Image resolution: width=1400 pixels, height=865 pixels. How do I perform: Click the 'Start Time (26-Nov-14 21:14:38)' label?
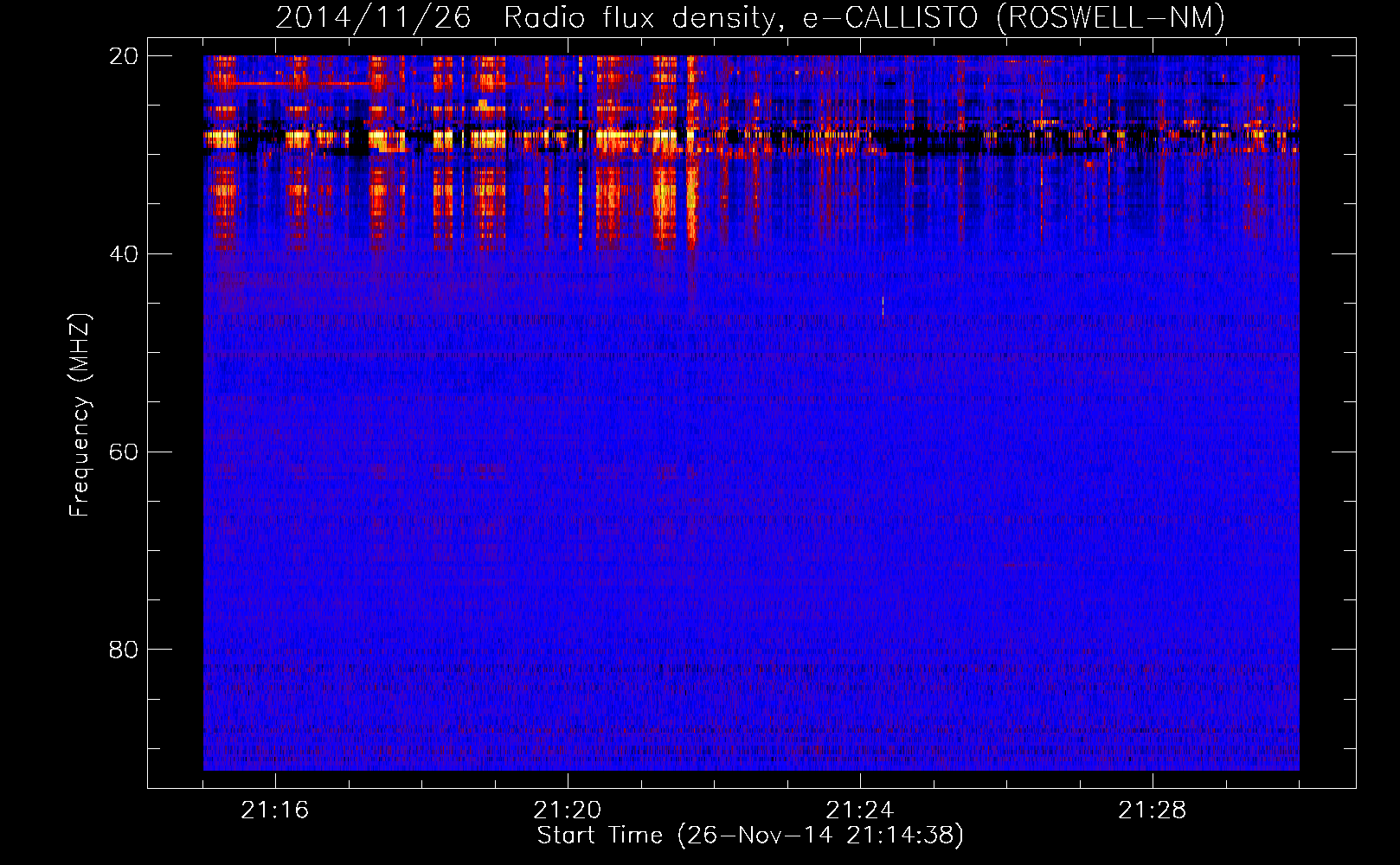(x=750, y=836)
